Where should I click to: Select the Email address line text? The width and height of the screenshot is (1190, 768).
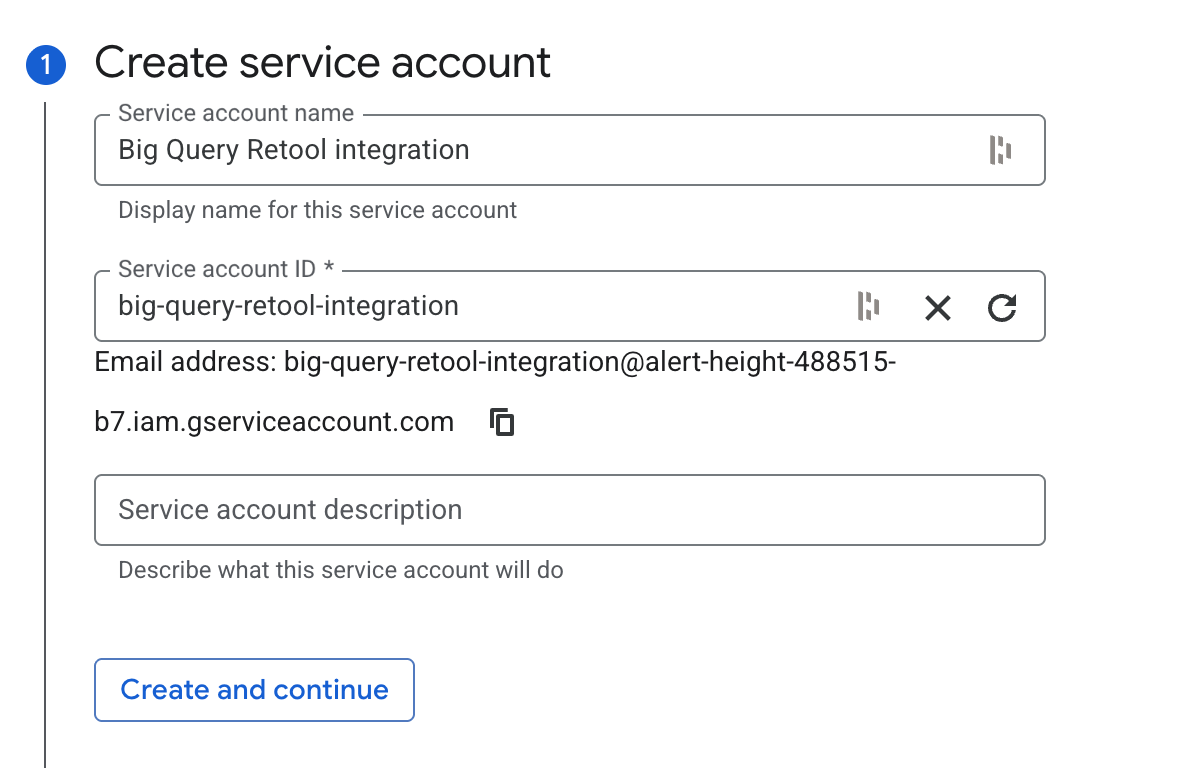click(495, 362)
